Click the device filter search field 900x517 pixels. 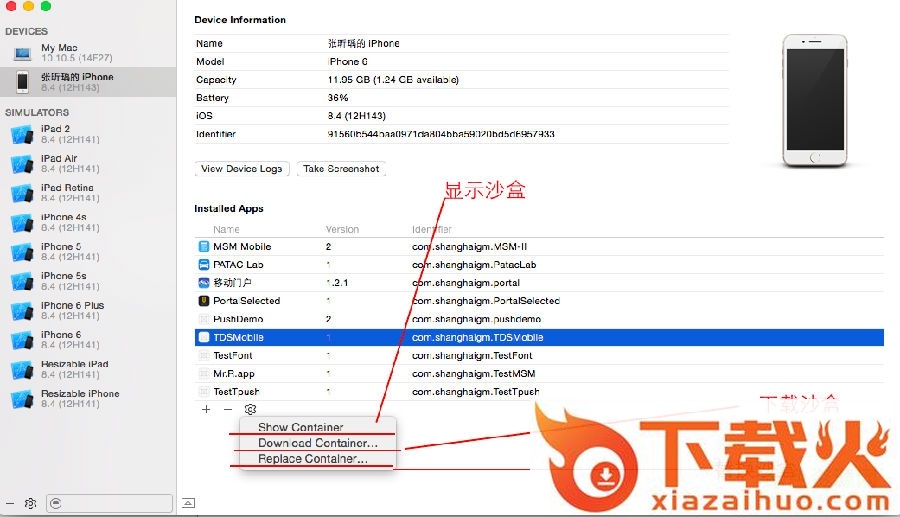click(109, 503)
